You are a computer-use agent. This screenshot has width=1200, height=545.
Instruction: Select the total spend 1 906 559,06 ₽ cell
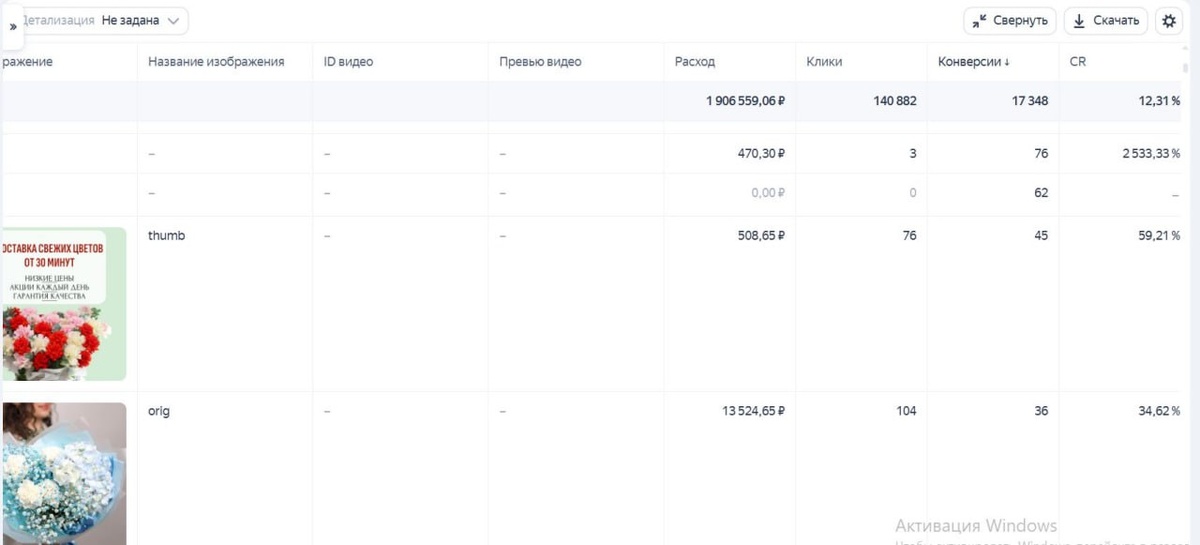click(x=745, y=101)
